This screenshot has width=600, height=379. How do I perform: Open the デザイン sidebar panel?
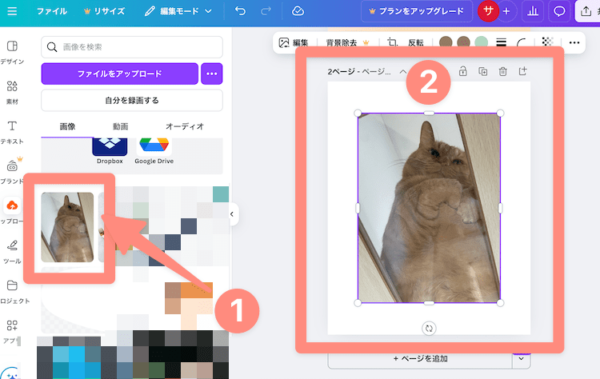coord(12,52)
